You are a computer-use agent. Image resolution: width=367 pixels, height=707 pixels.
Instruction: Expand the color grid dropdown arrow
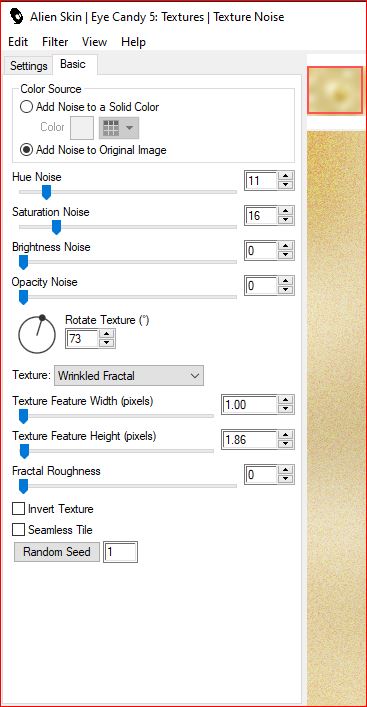130,128
